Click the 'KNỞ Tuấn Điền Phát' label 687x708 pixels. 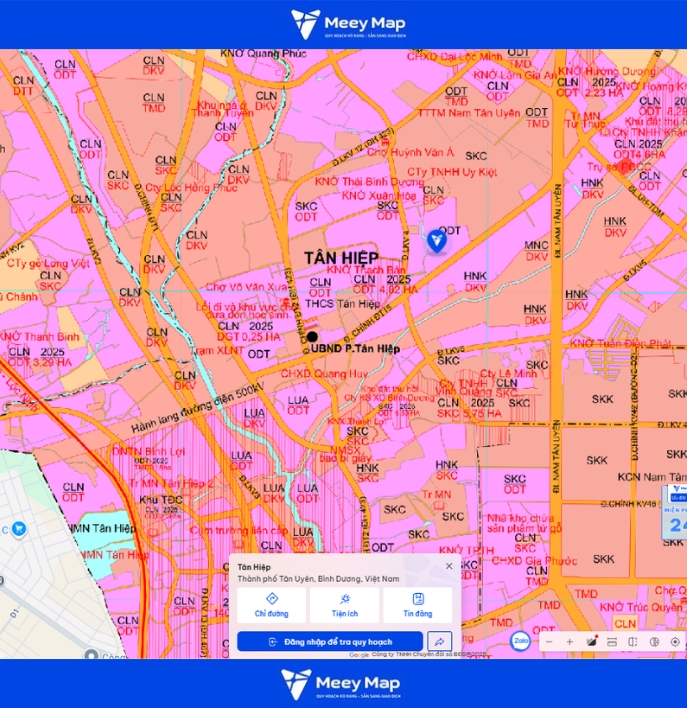[x=620, y=344]
